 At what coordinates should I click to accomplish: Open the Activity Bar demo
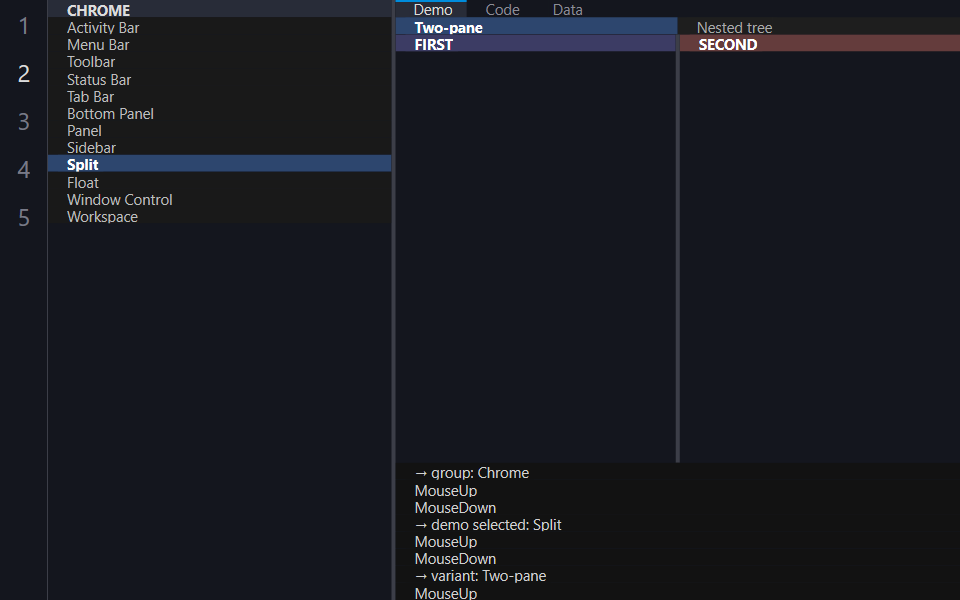[219, 28]
